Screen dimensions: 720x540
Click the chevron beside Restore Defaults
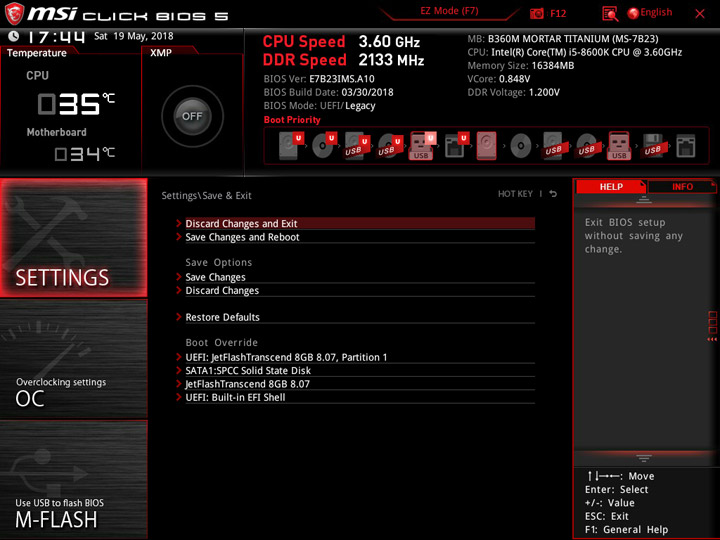(179, 317)
